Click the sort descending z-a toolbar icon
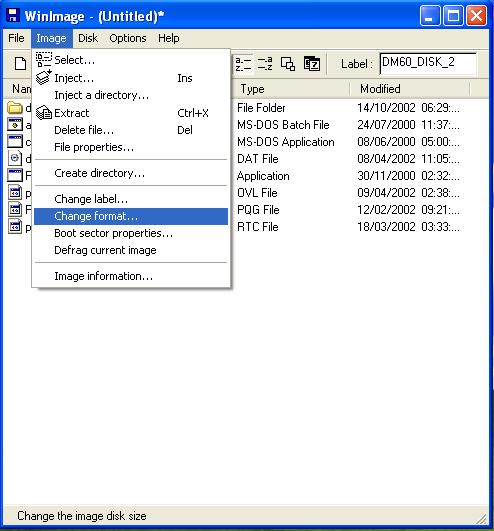The height and width of the screenshot is (531, 494). coord(265,64)
